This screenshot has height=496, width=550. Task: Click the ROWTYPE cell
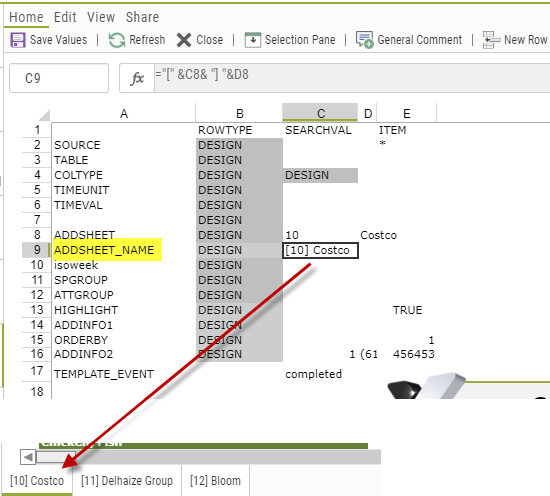(x=239, y=130)
